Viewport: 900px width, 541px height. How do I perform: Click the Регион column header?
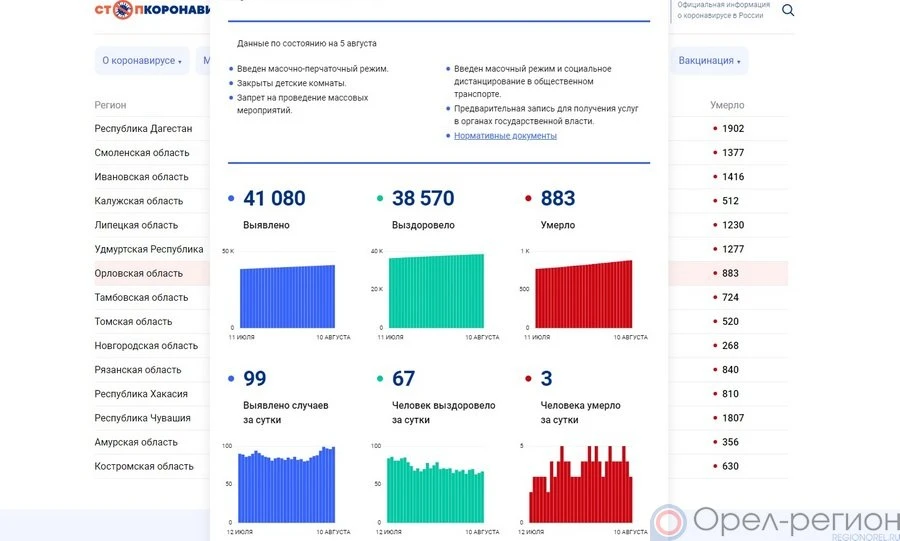click(111, 105)
